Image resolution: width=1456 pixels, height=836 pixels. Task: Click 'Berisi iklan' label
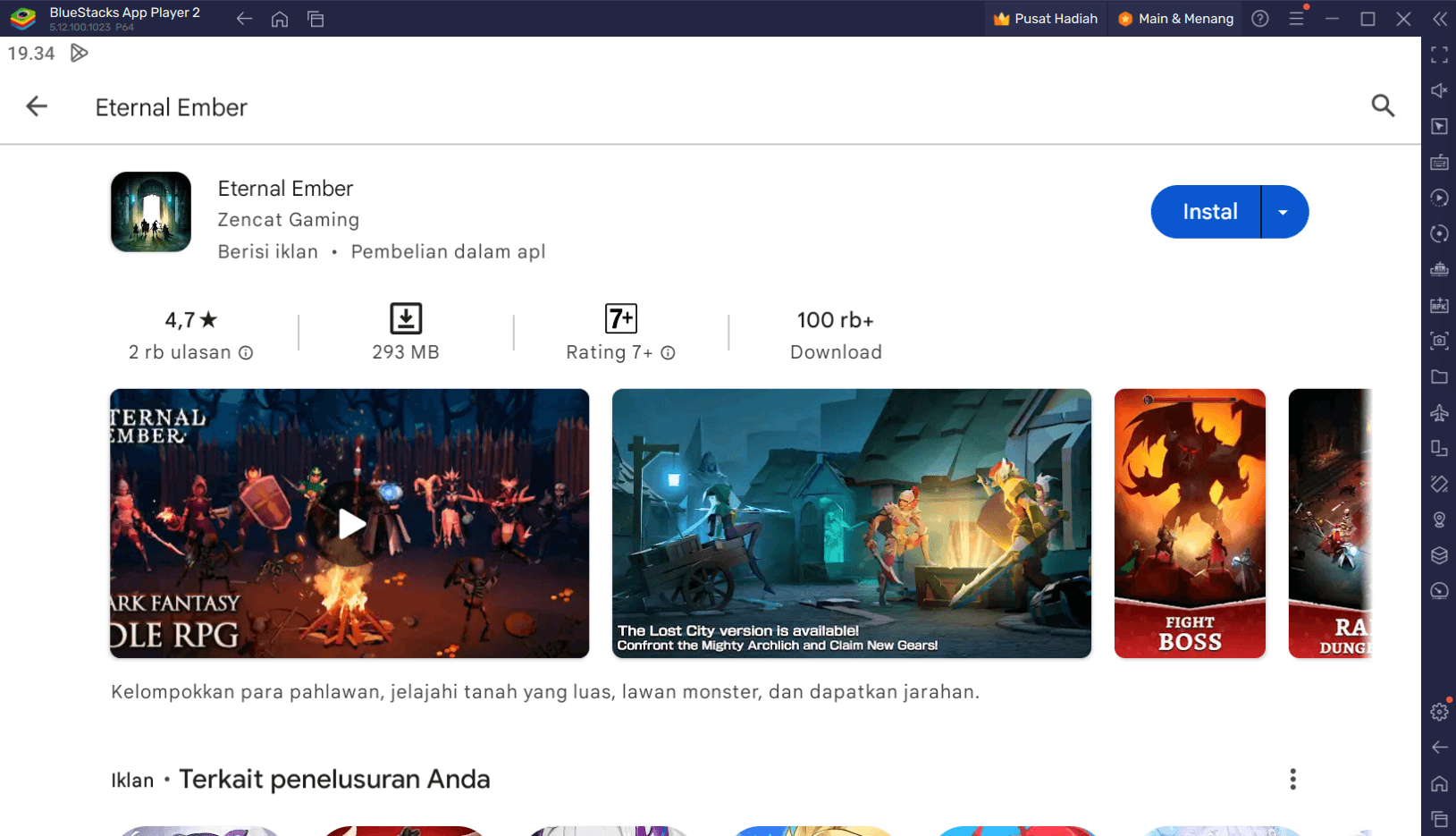click(268, 252)
